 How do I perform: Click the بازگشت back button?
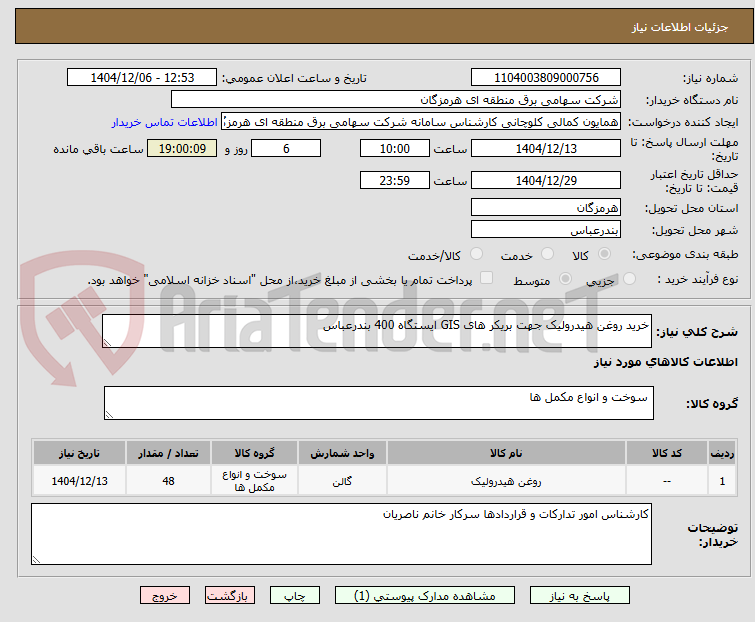click(x=229, y=596)
